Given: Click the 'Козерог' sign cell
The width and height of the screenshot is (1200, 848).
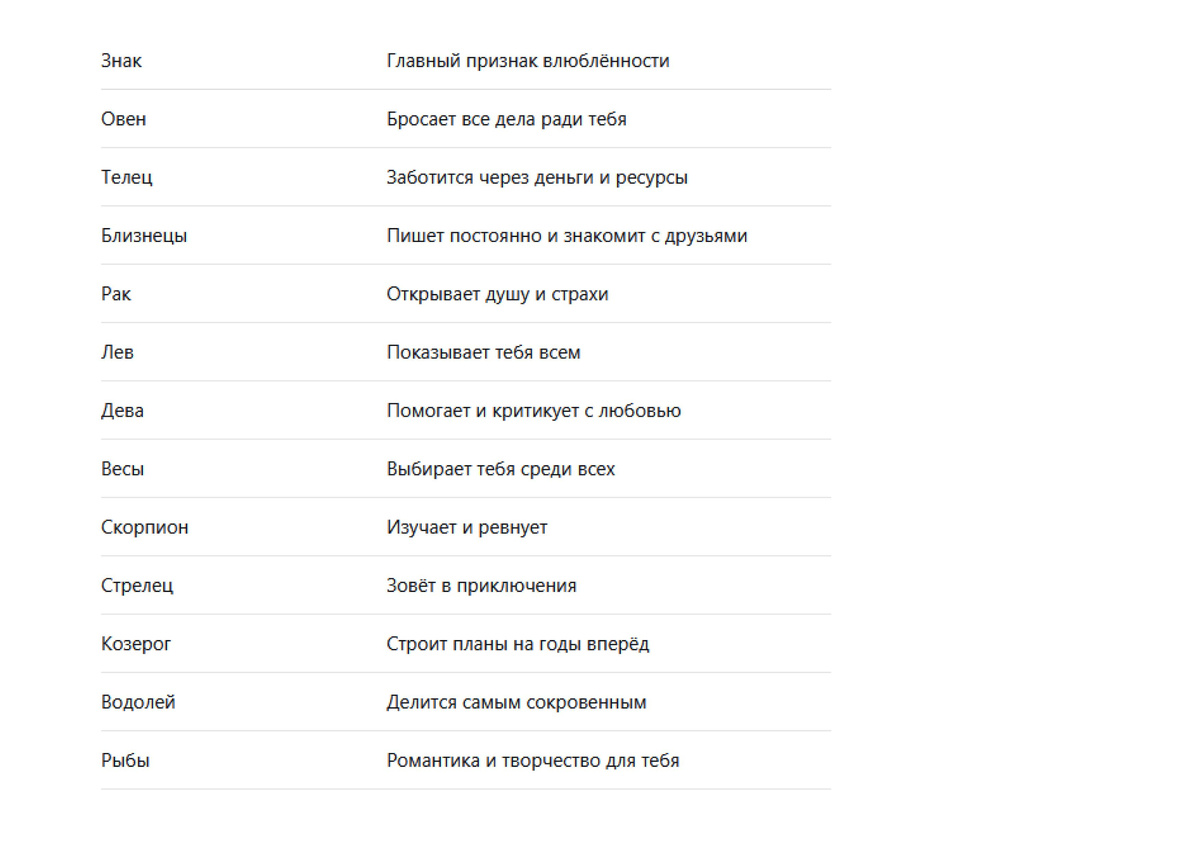Looking at the screenshot, I should click(x=136, y=644).
